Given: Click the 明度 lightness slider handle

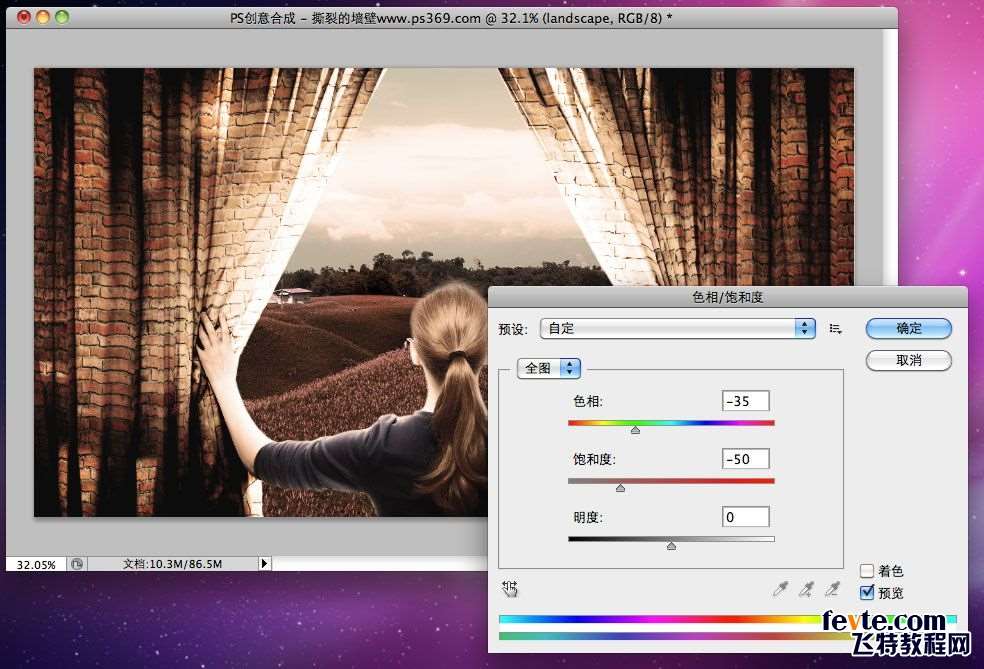Looking at the screenshot, I should pyautogui.click(x=671, y=546).
